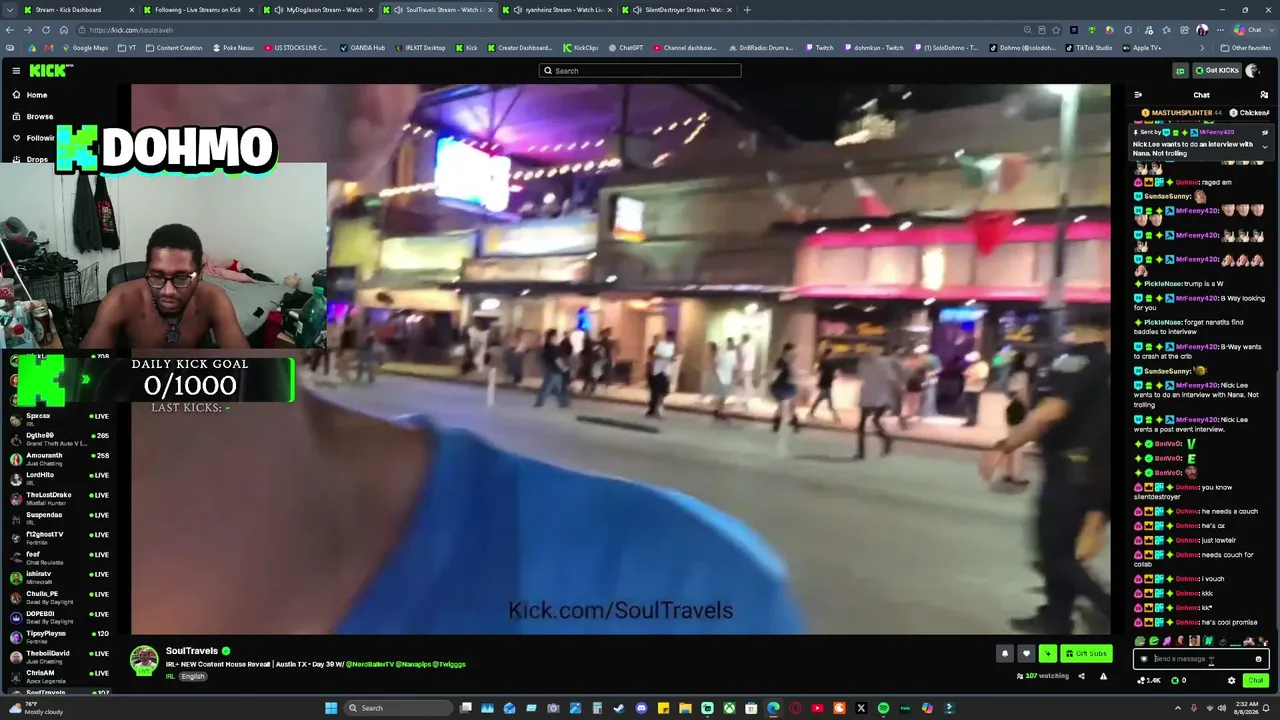Expand the pinned chat message
Screen dimensions: 1280x720
pos(1264,147)
